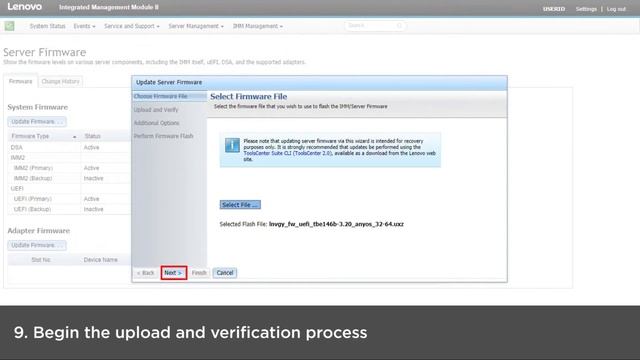Image resolution: width=640 pixels, height=360 pixels.
Task: Click the selected flash file name
Action: [336, 224]
